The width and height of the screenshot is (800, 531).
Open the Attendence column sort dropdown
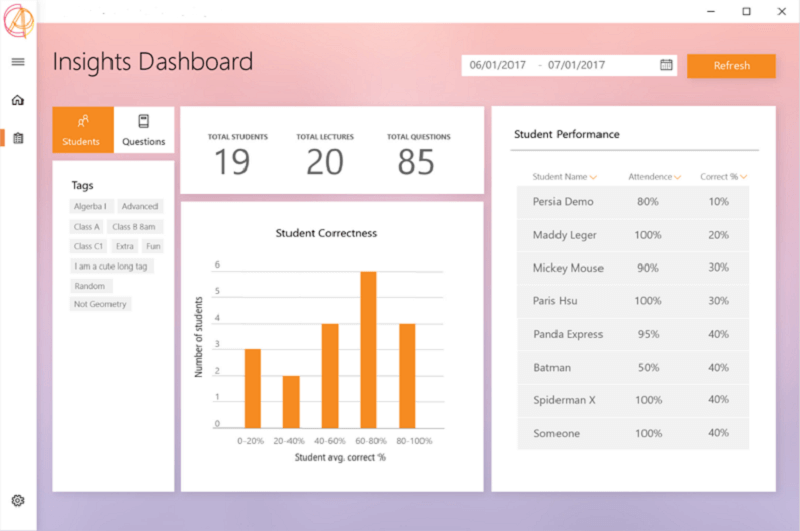(678, 177)
